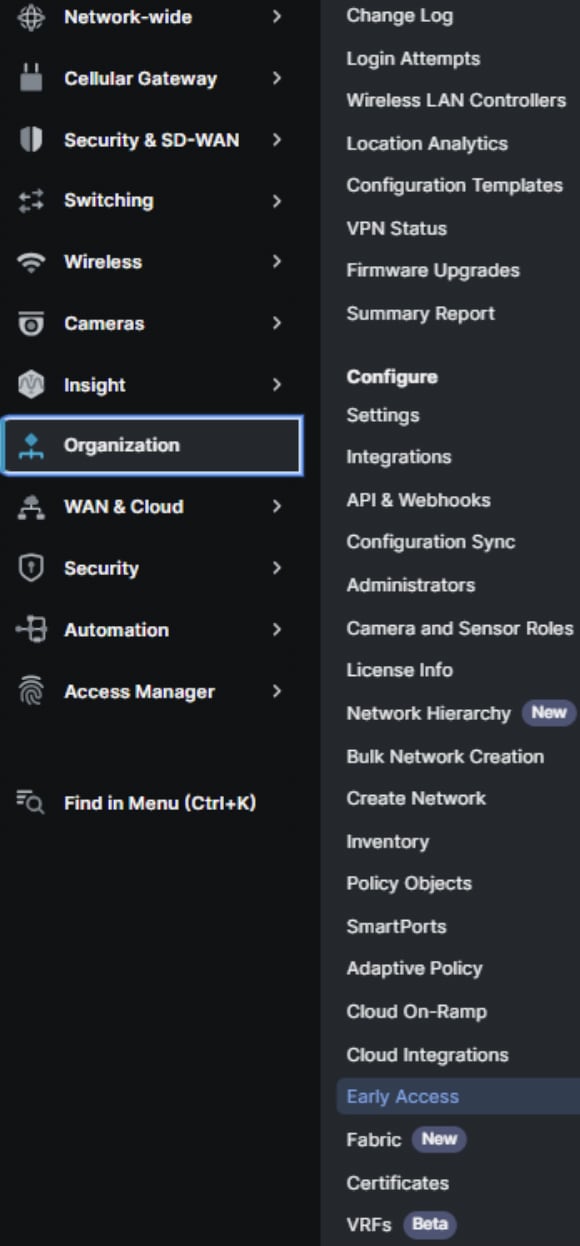Click the Wireless wifi icon
580x1246 pixels.
pyautogui.click(x=32, y=262)
